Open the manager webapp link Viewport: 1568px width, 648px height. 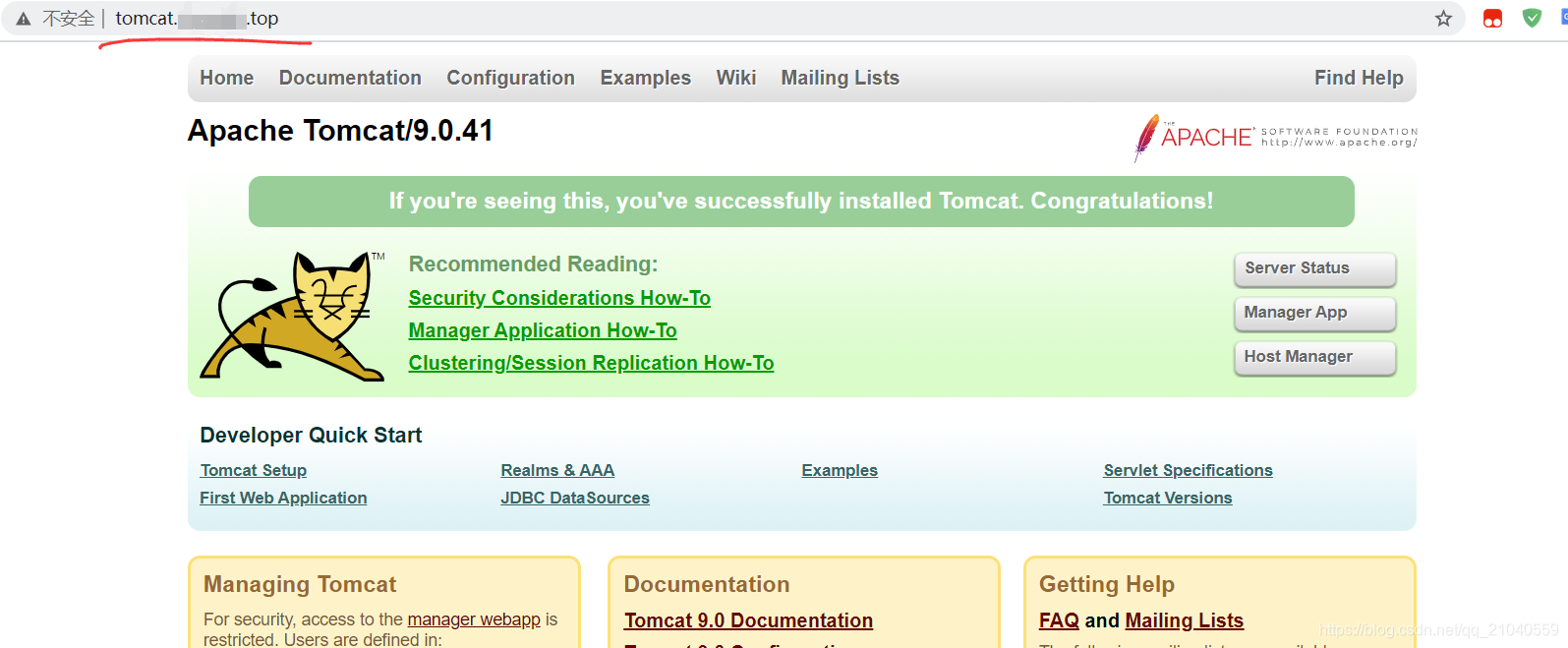point(473,619)
